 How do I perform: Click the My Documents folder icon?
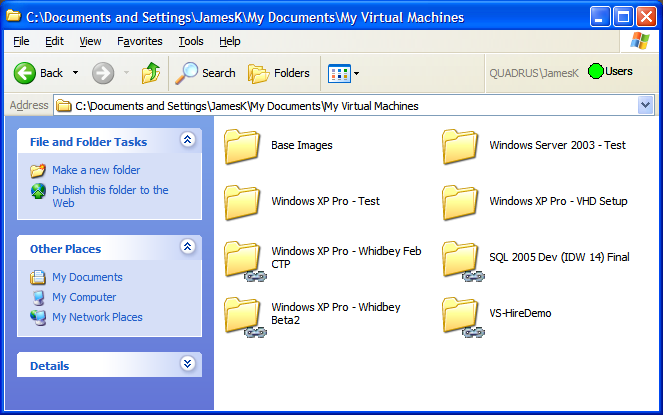pyautogui.click(x=38, y=277)
